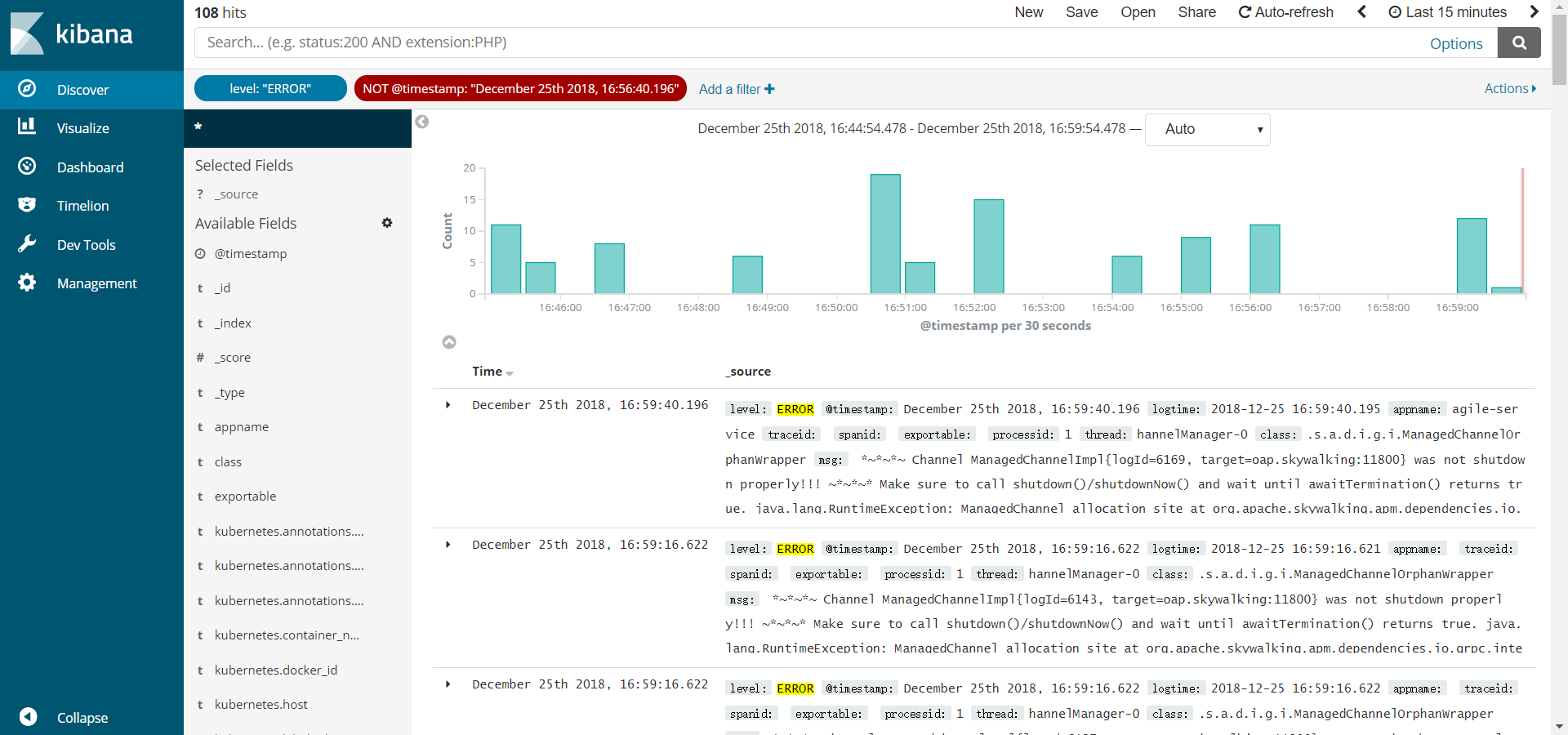Viewport: 1568px width, 735px height.
Task: Click the Selected Fields heading
Action: [244, 166]
